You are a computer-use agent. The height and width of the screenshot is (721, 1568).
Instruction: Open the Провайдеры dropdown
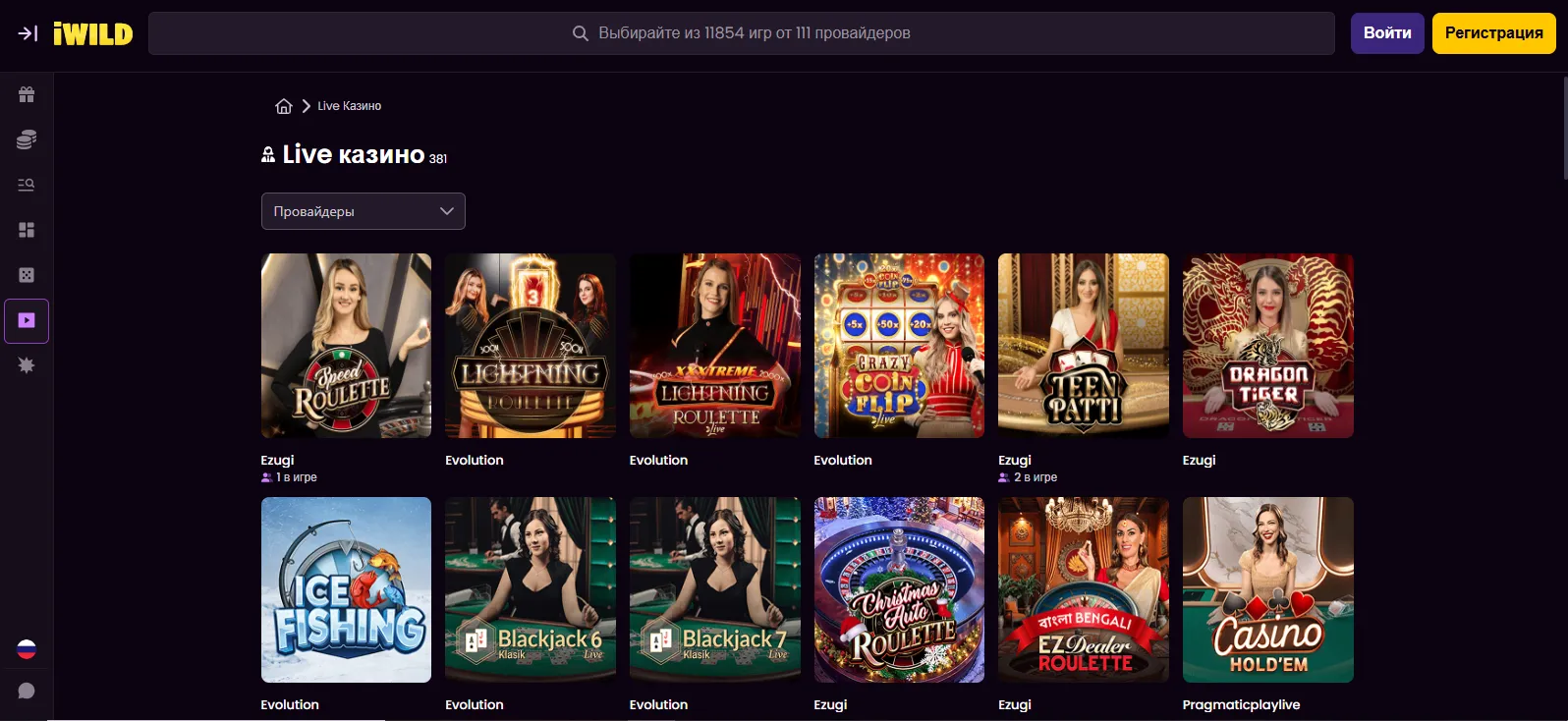tap(364, 211)
